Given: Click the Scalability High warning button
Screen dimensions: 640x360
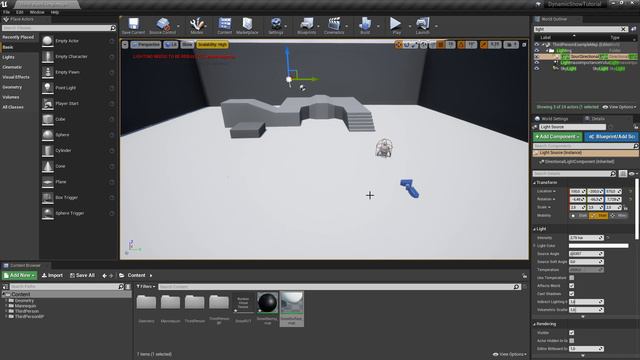Looking at the screenshot, I should [x=212, y=44].
